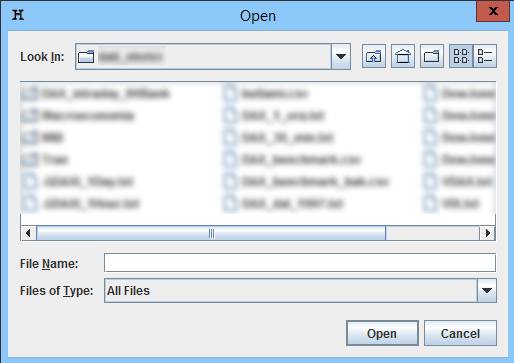
Task: Click the Open button
Action: [x=382, y=333]
